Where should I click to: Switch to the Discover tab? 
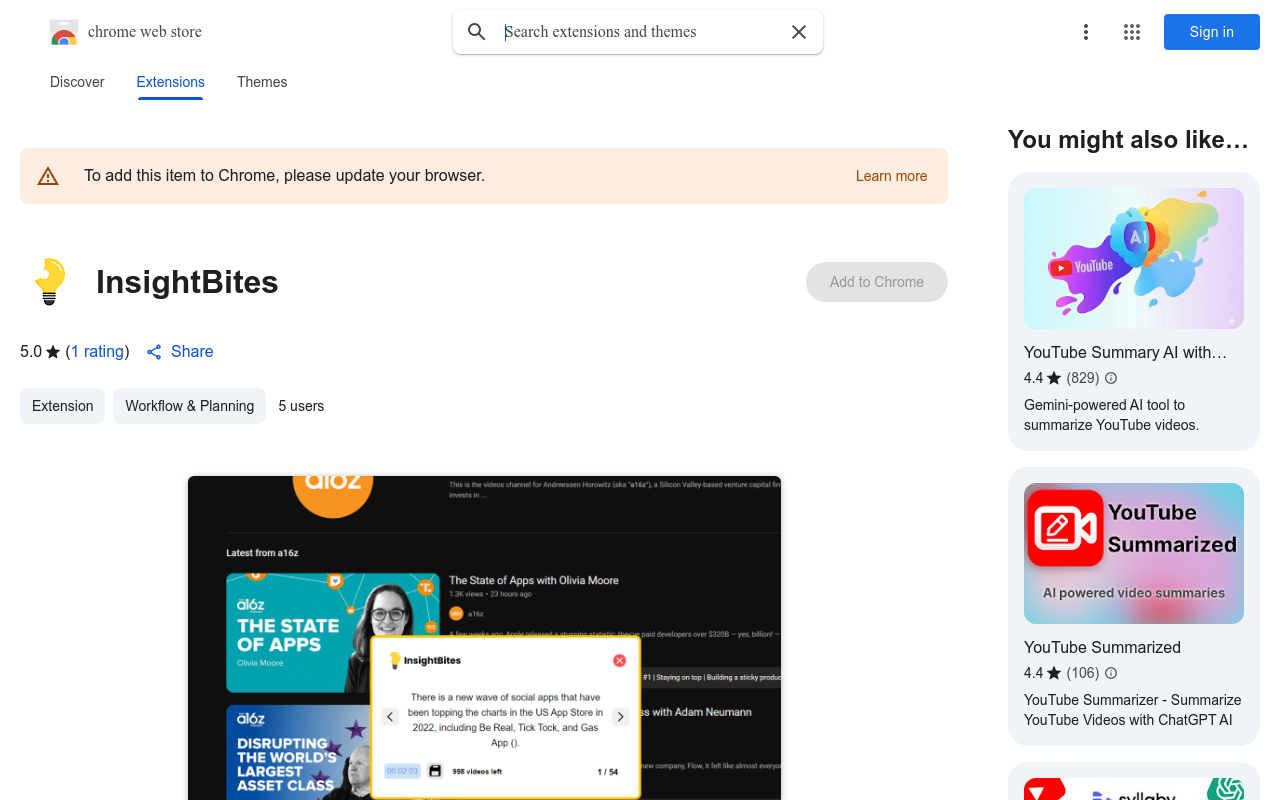click(x=77, y=82)
